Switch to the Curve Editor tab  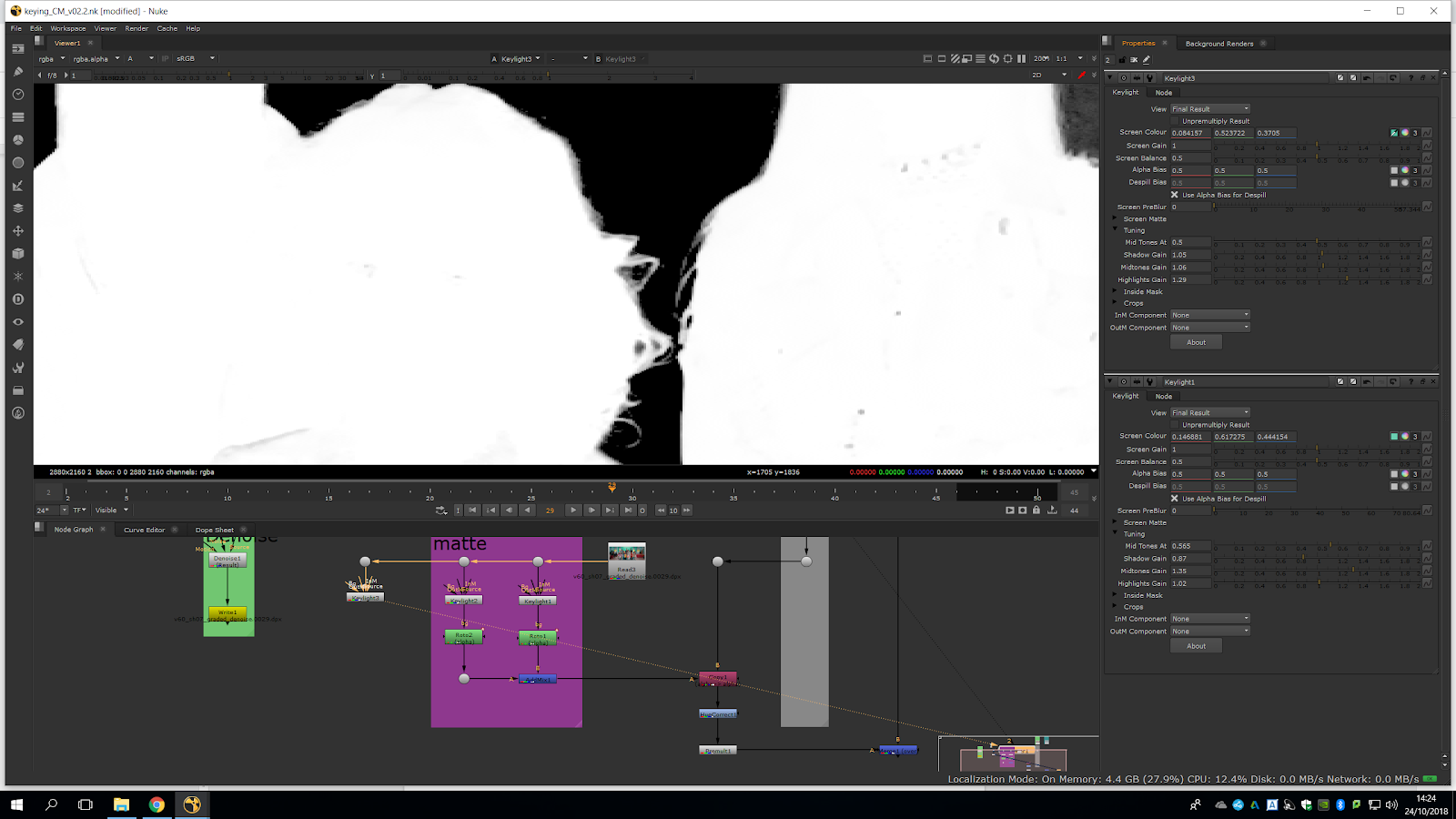tap(144, 530)
